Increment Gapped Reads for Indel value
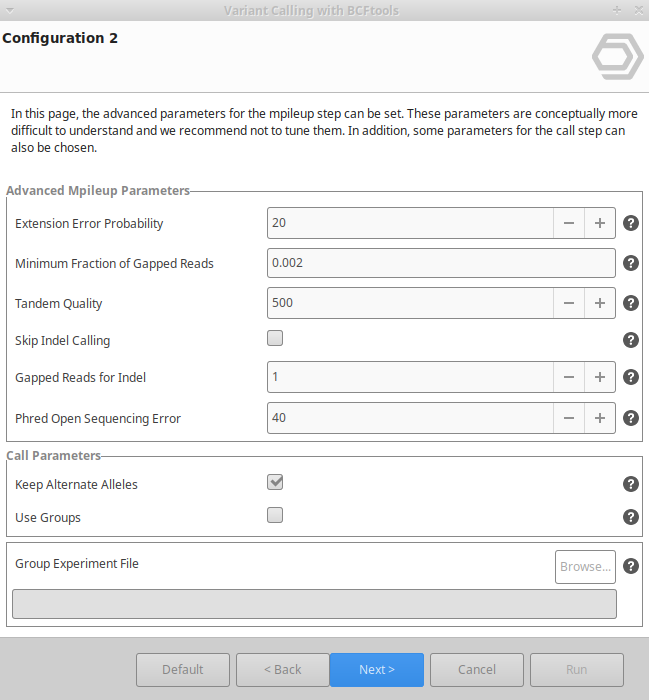The height and width of the screenshot is (700, 649). [x=600, y=377]
